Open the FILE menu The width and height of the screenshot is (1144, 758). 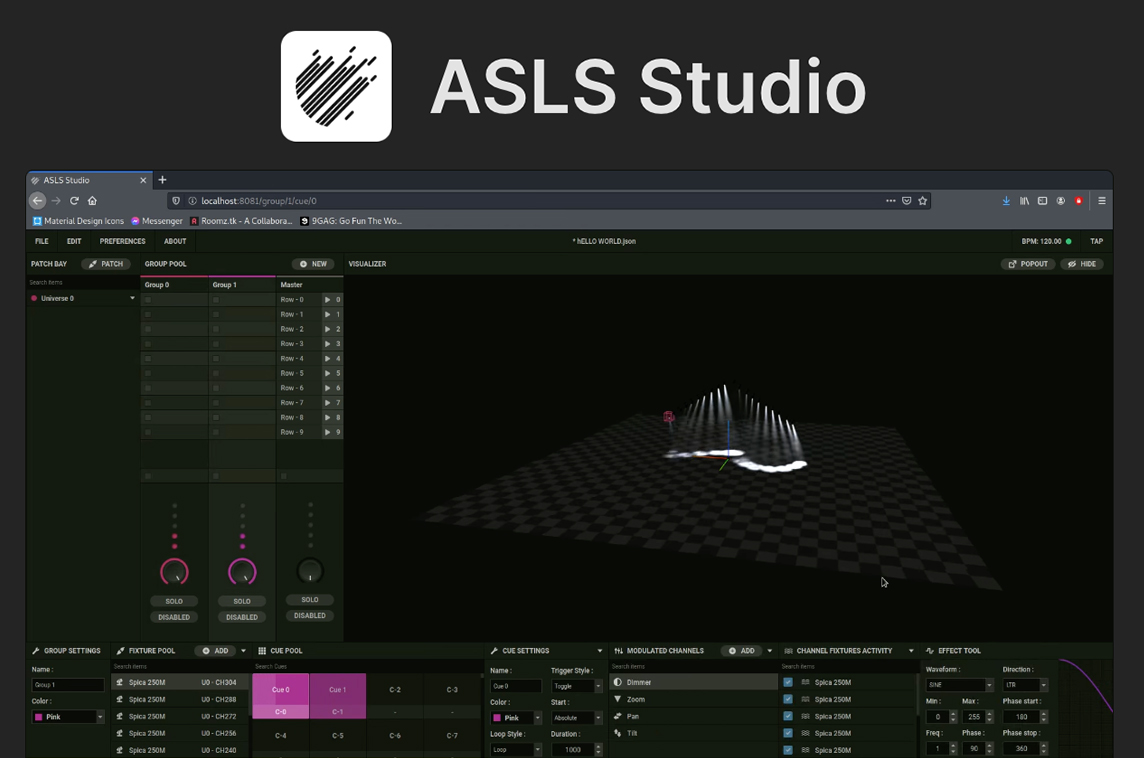42,241
